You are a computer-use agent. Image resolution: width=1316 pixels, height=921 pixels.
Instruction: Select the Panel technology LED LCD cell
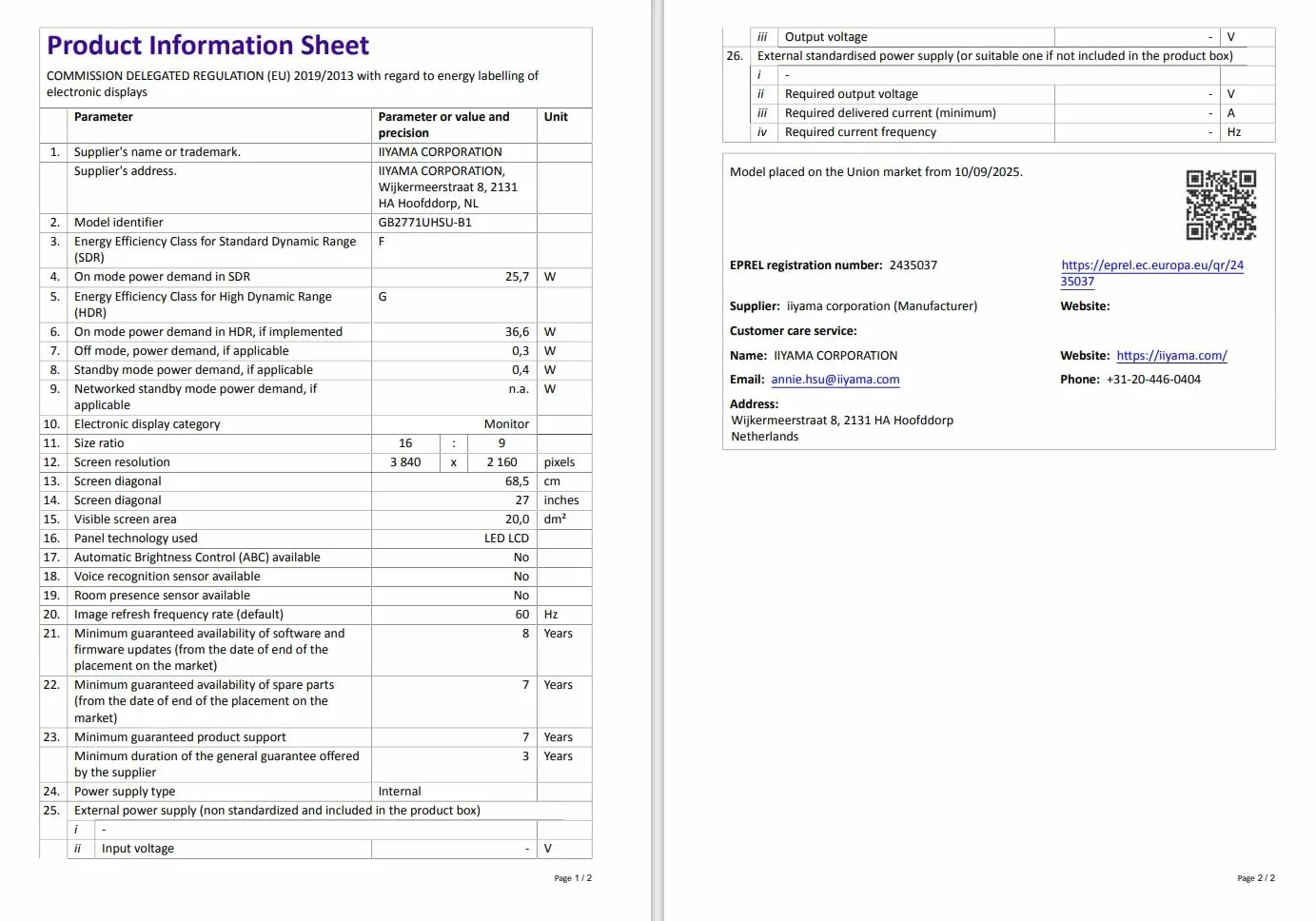[x=454, y=539]
